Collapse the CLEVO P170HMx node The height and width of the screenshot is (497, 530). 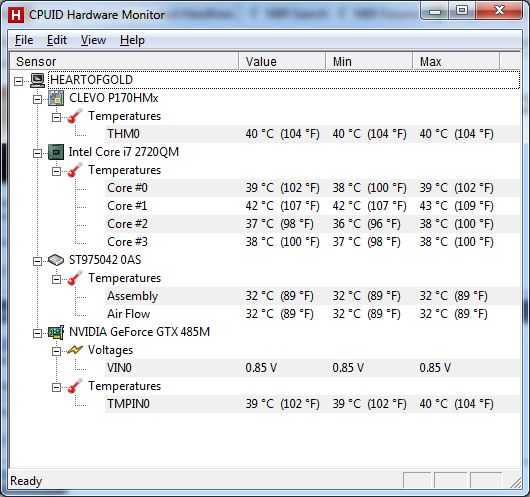point(38,99)
